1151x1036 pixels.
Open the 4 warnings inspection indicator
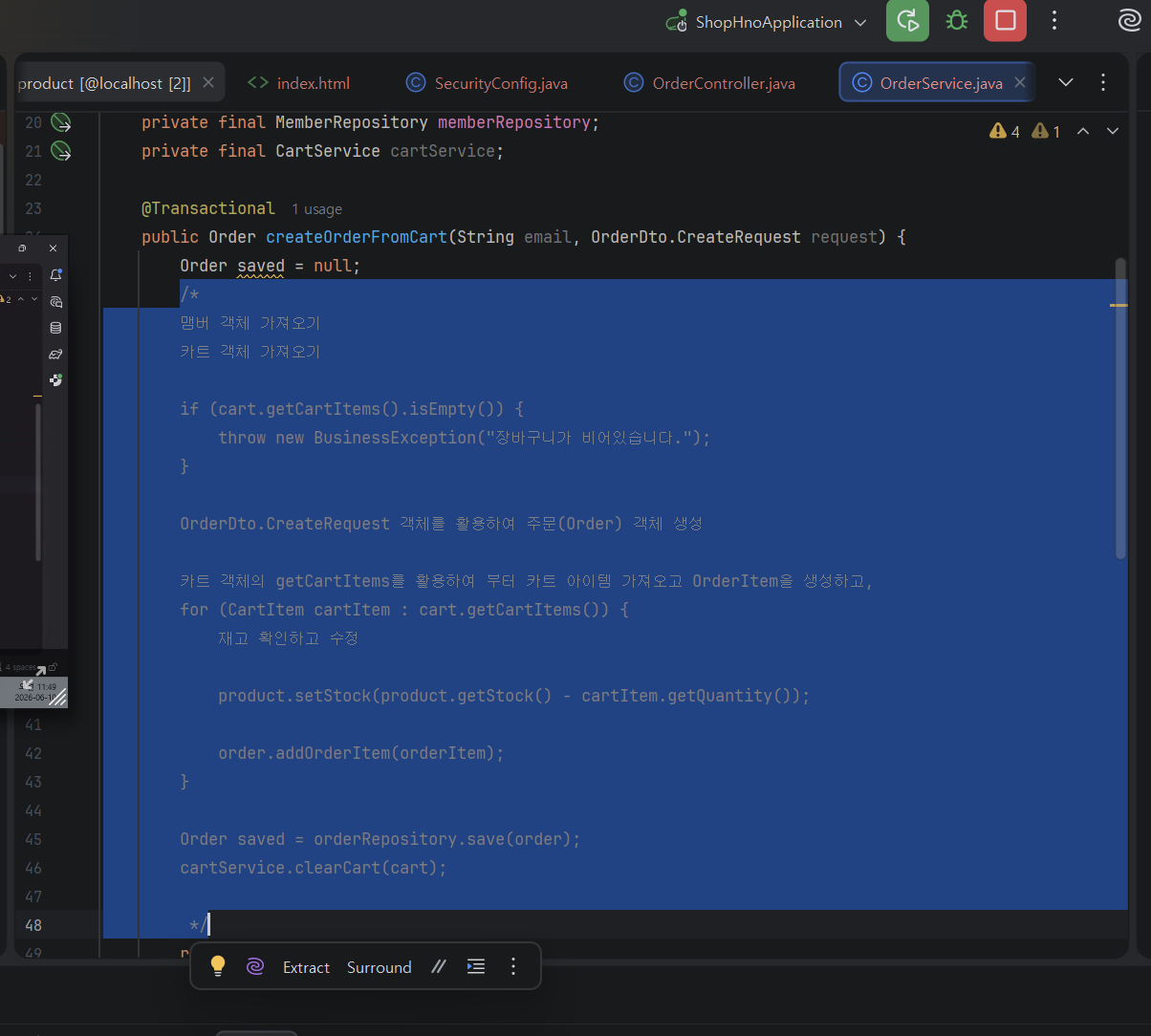click(1005, 132)
